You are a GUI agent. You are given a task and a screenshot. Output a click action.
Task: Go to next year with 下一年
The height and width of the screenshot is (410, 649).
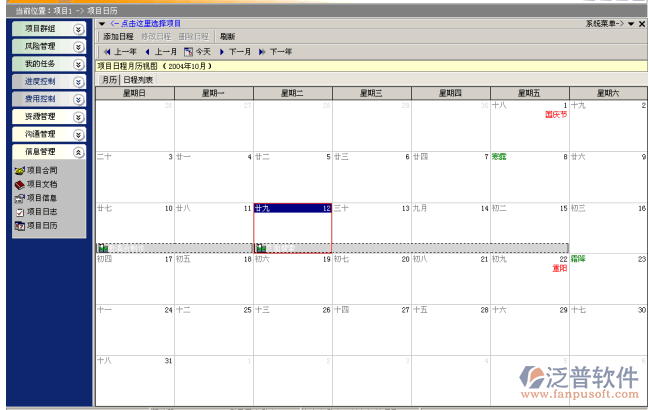[275, 51]
